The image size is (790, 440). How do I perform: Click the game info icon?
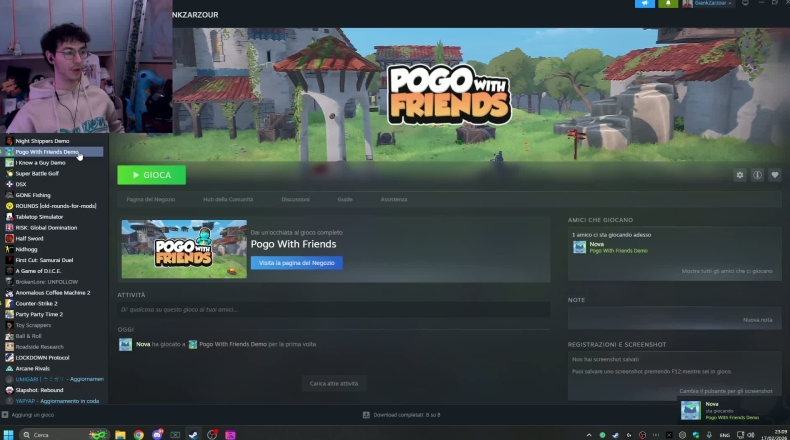pos(757,175)
